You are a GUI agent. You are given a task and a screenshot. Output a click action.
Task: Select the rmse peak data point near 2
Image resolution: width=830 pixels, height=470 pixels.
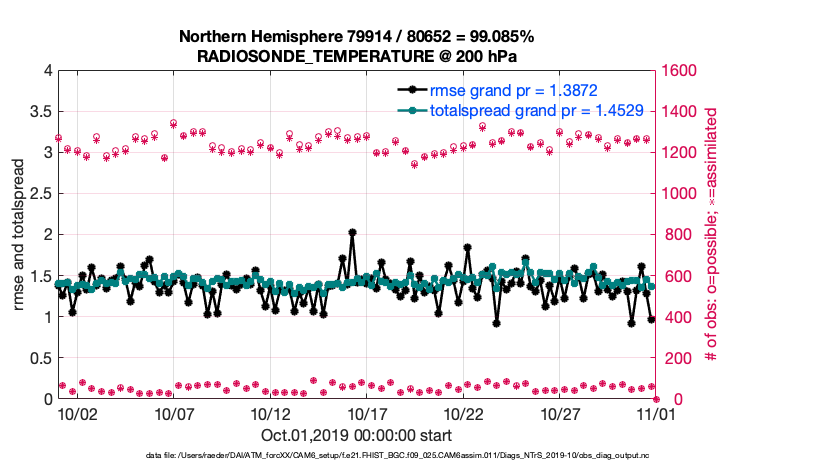point(353,233)
